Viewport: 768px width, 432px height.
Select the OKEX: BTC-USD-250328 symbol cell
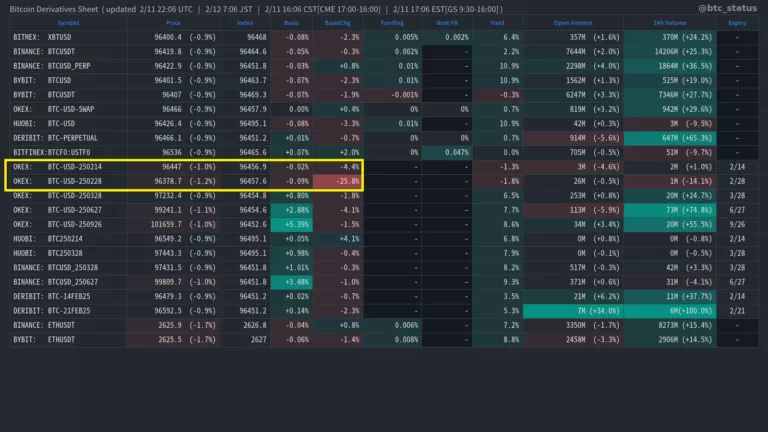(68, 195)
